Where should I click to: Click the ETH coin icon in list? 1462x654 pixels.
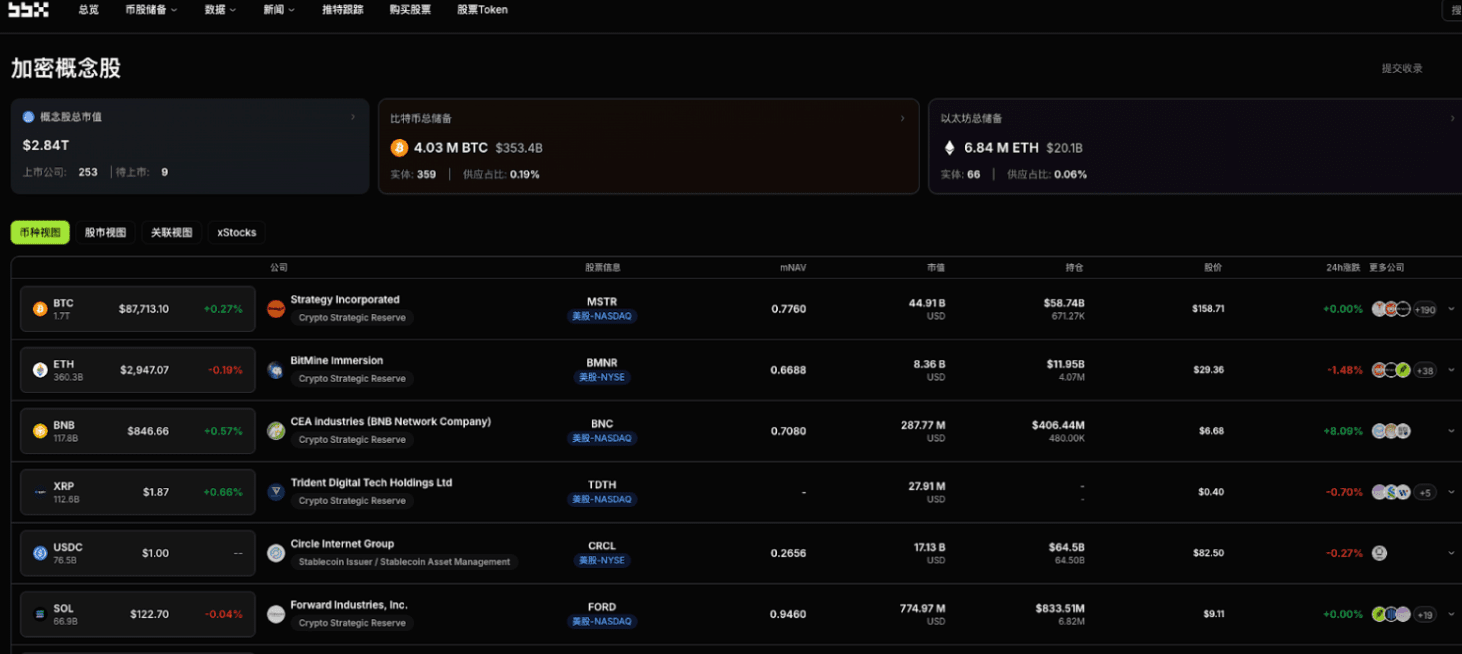tap(40, 370)
